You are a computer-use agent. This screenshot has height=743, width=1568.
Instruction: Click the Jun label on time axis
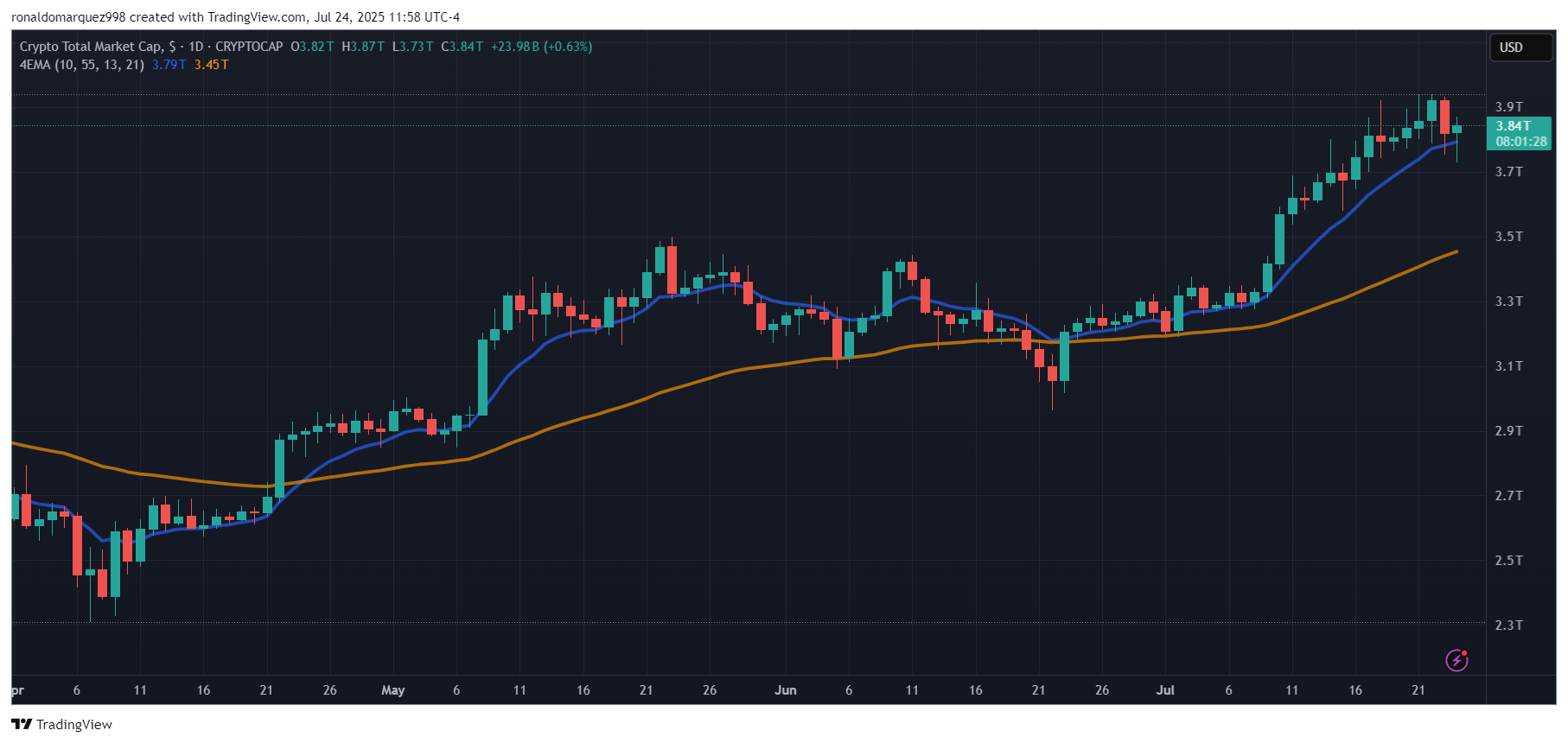pyautogui.click(x=785, y=690)
